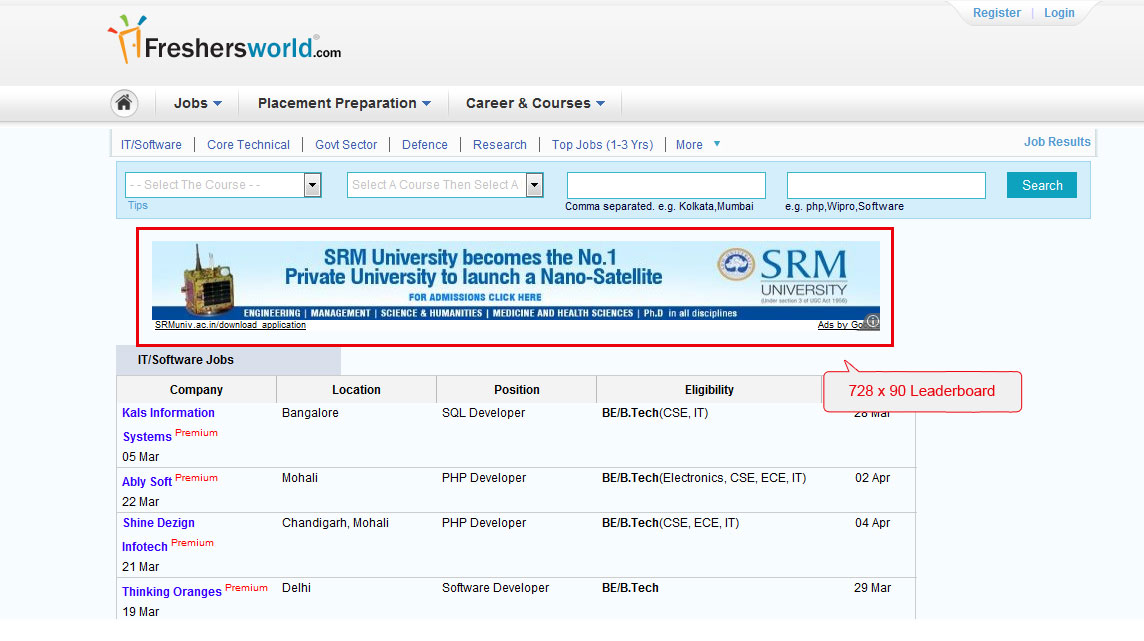This screenshot has height=641, width=1144.
Task: Open the Ably Soft company link
Action: tap(147, 482)
